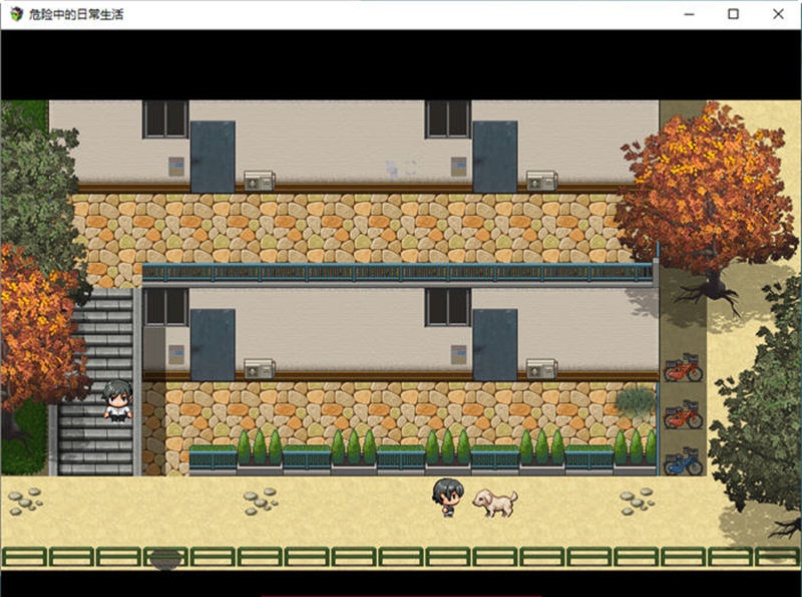This screenshot has width=802, height=597.
Task: Maximize the game window
Action: point(733,15)
